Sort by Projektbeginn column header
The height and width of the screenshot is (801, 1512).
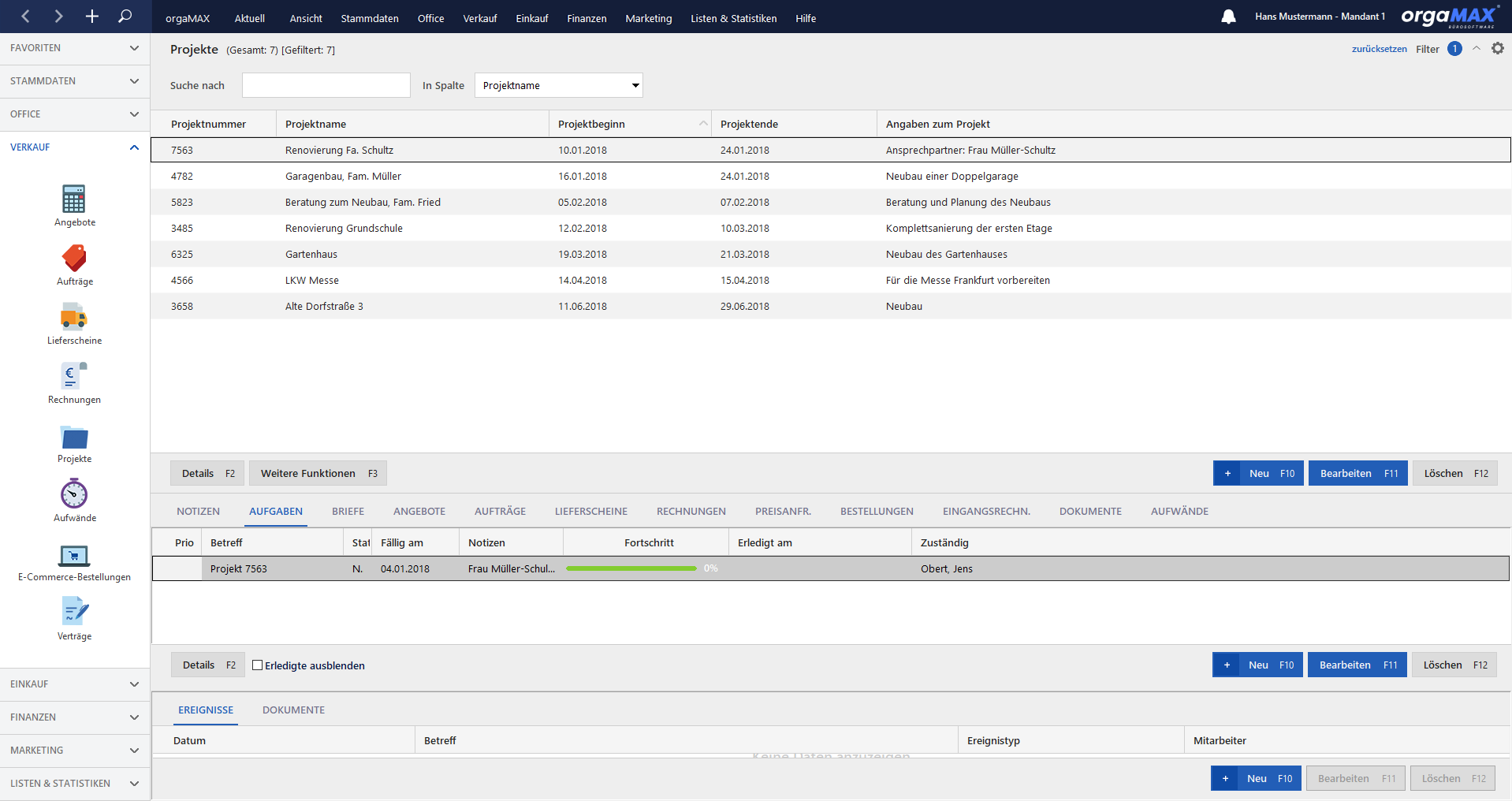point(630,124)
